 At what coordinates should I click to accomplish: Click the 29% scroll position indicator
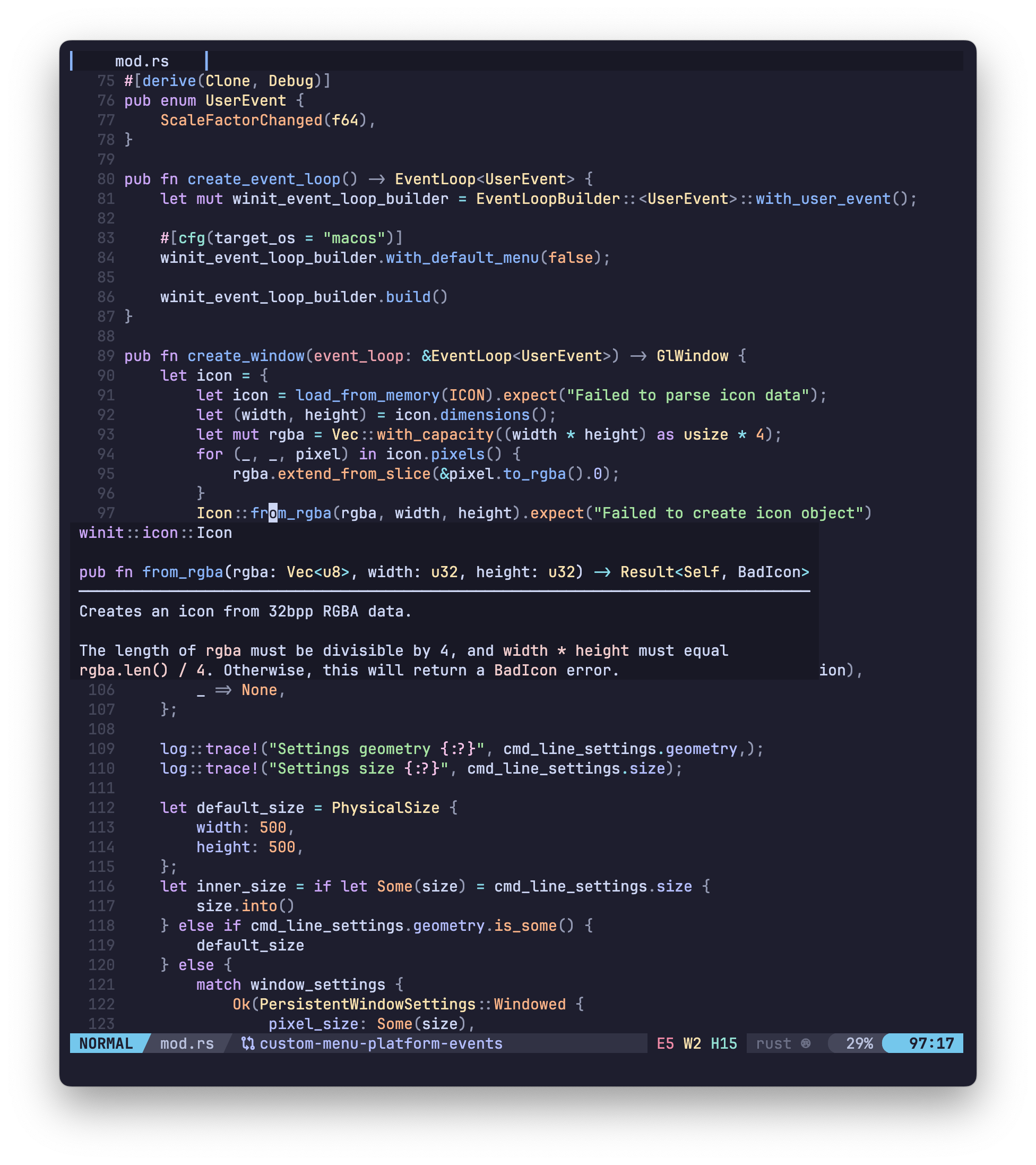859,1043
